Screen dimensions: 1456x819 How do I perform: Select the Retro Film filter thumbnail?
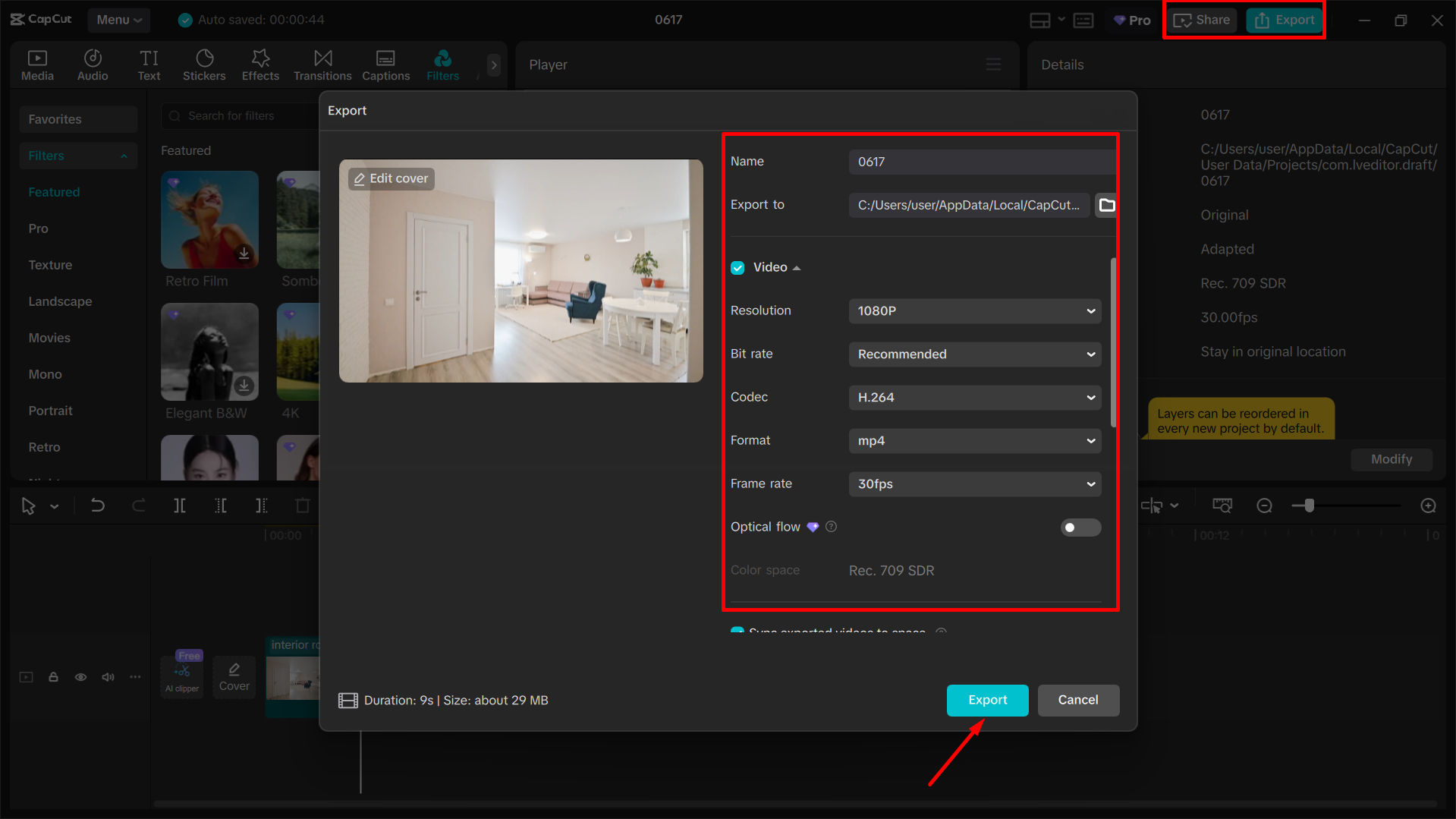point(209,220)
